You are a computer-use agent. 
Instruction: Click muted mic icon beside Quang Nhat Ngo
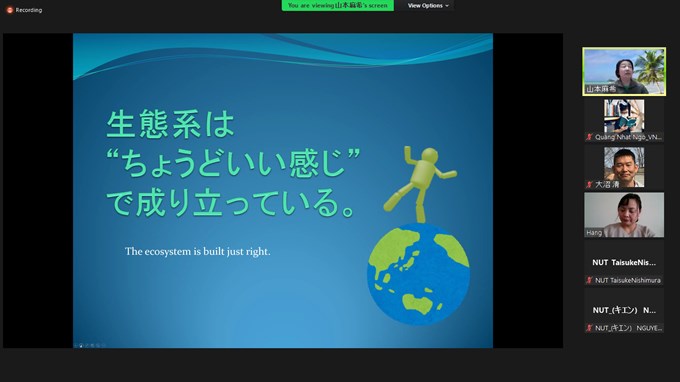tap(589, 137)
